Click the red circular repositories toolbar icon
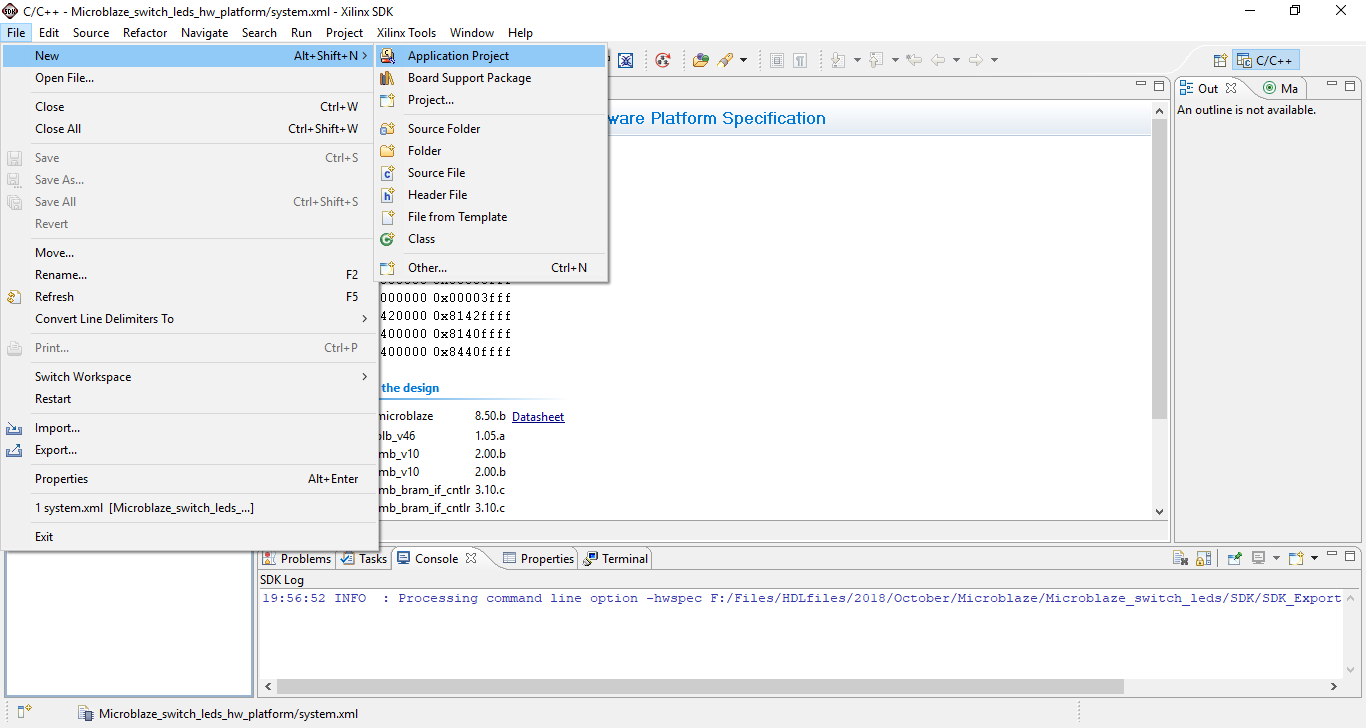The image size is (1366, 728). pos(662,60)
